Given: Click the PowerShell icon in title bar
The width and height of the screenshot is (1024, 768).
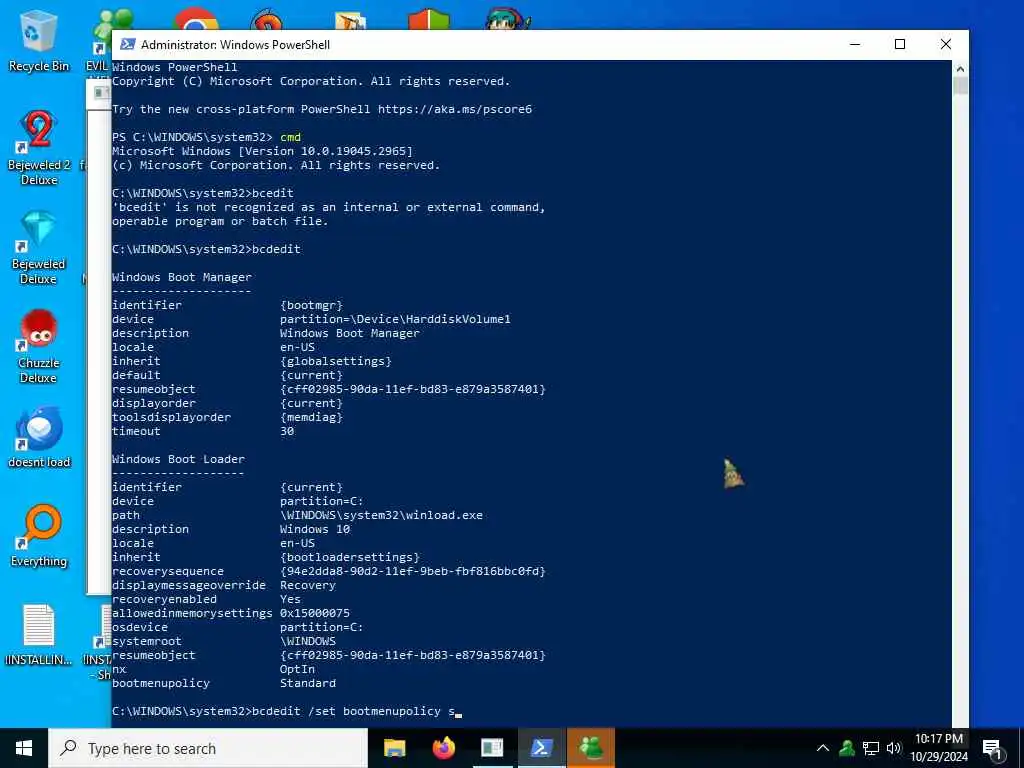Looking at the screenshot, I should click(x=127, y=44).
